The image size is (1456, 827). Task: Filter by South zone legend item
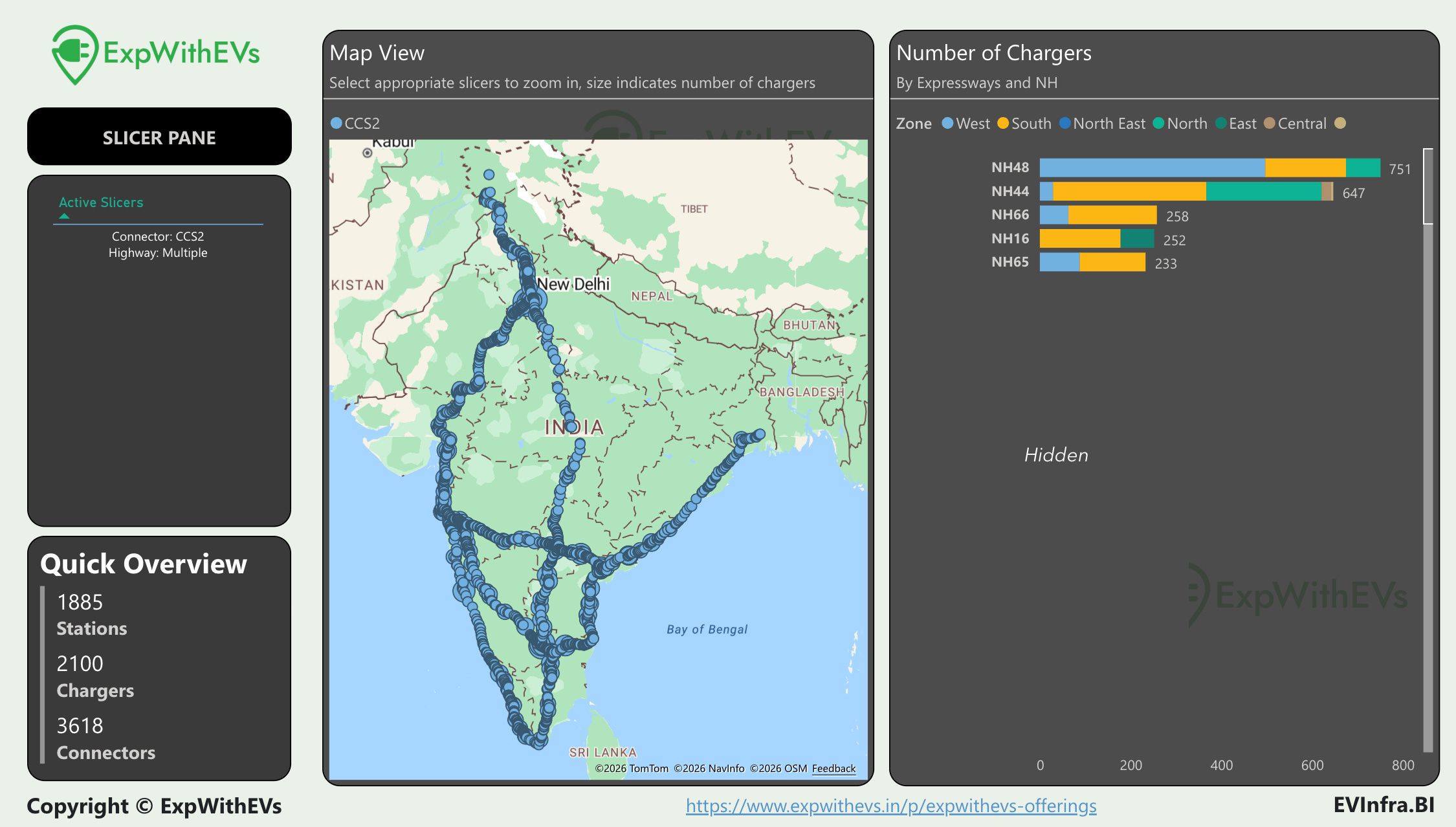click(x=1031, y=124)
